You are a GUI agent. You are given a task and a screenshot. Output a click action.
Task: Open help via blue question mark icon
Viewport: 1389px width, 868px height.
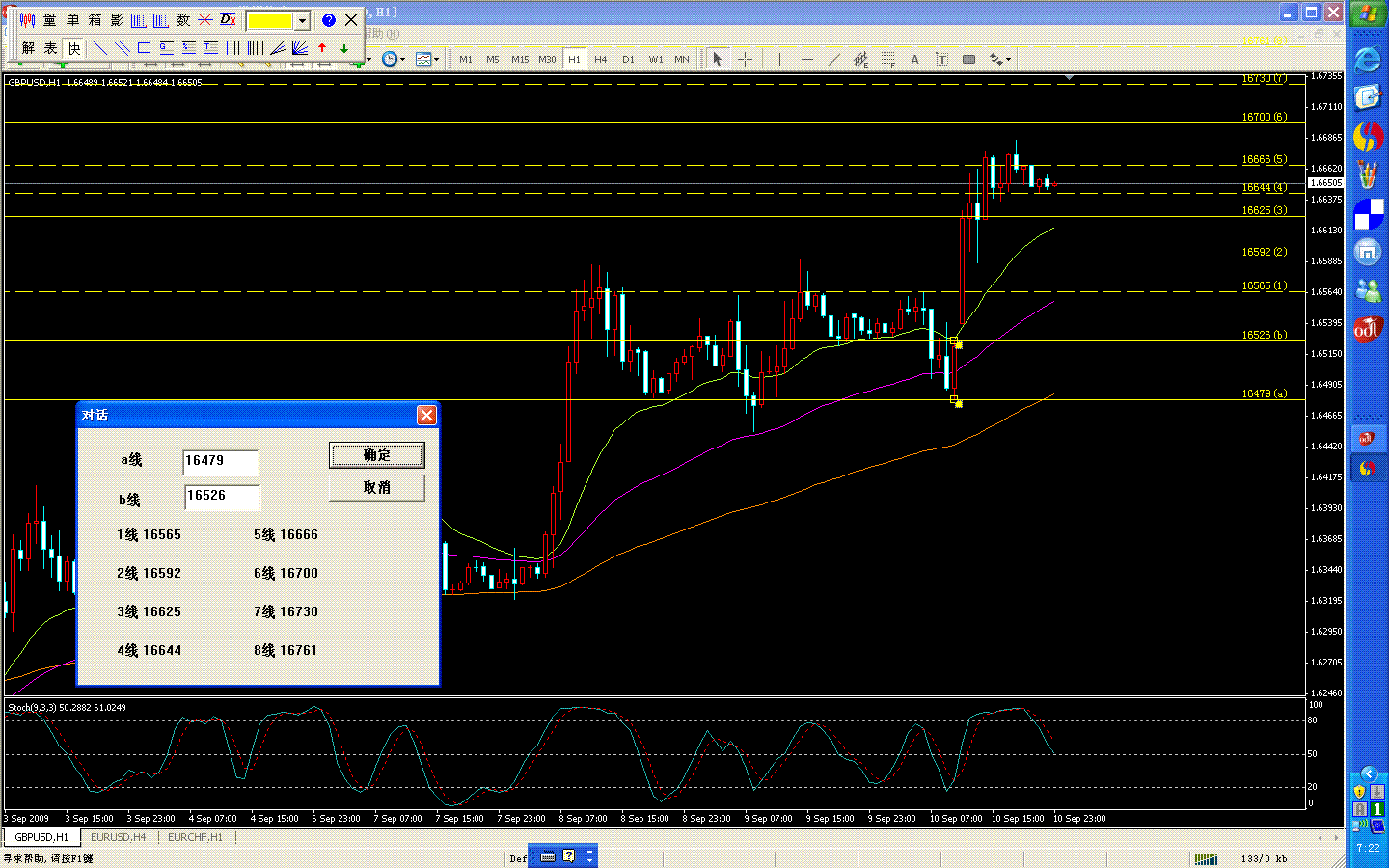(329, 20)
